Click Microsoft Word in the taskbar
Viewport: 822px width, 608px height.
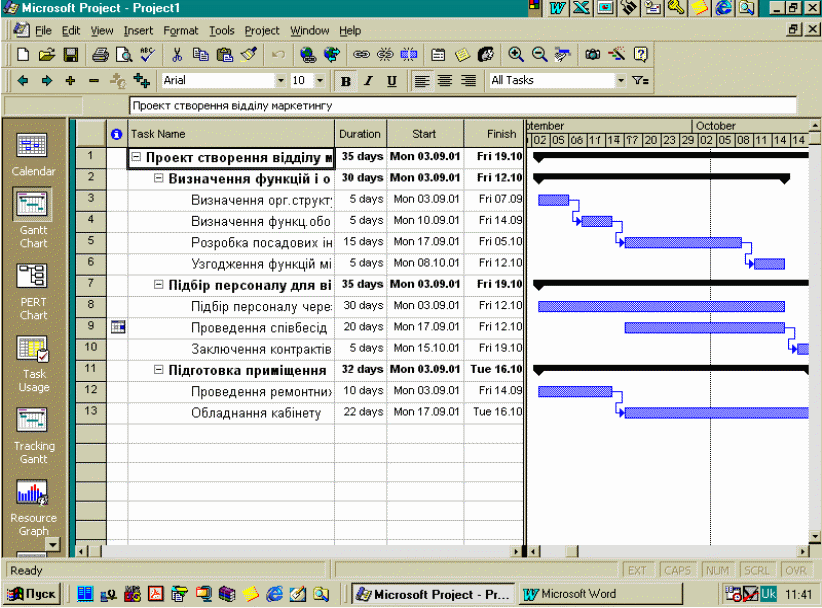click(x=570, y=594)
